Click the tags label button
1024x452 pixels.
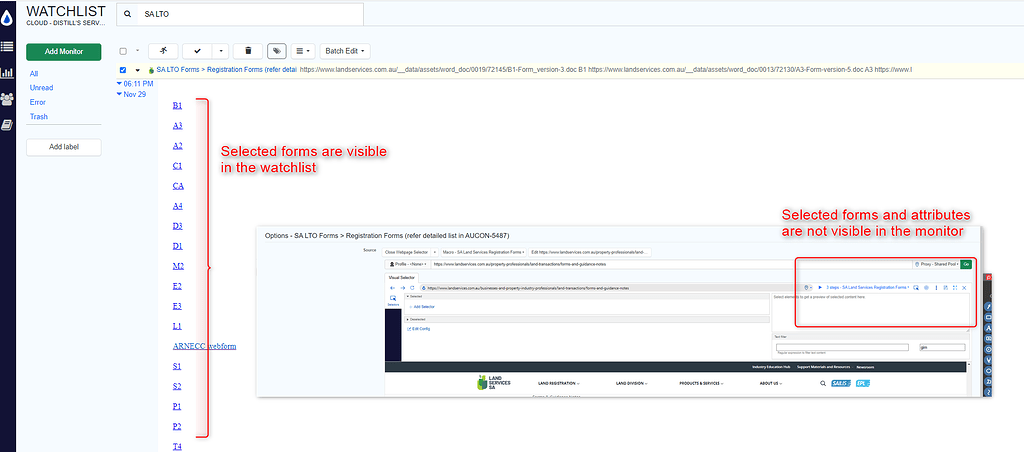(277, 51)
